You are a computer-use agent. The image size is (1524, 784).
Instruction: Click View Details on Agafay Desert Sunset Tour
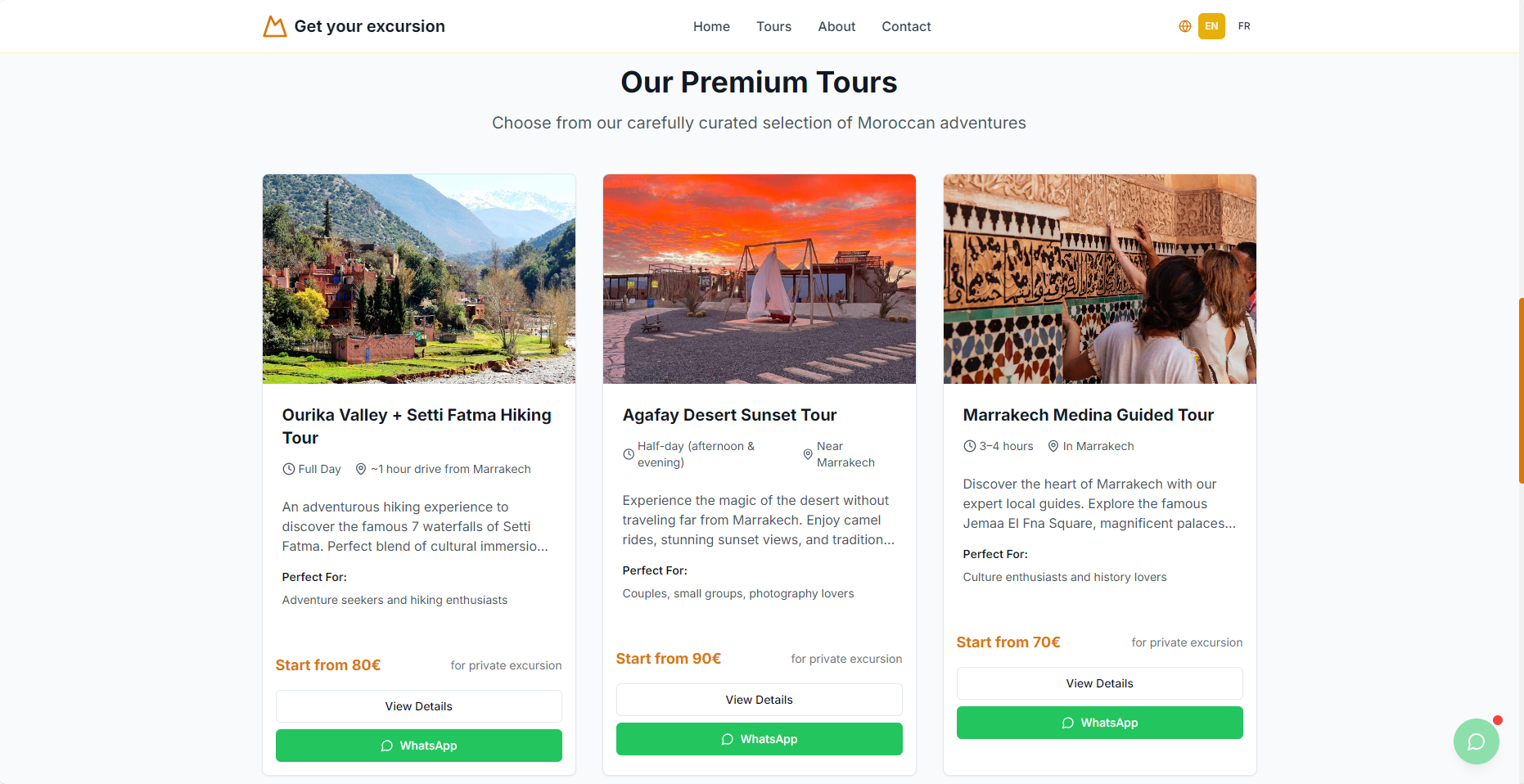tap(759, 700)
